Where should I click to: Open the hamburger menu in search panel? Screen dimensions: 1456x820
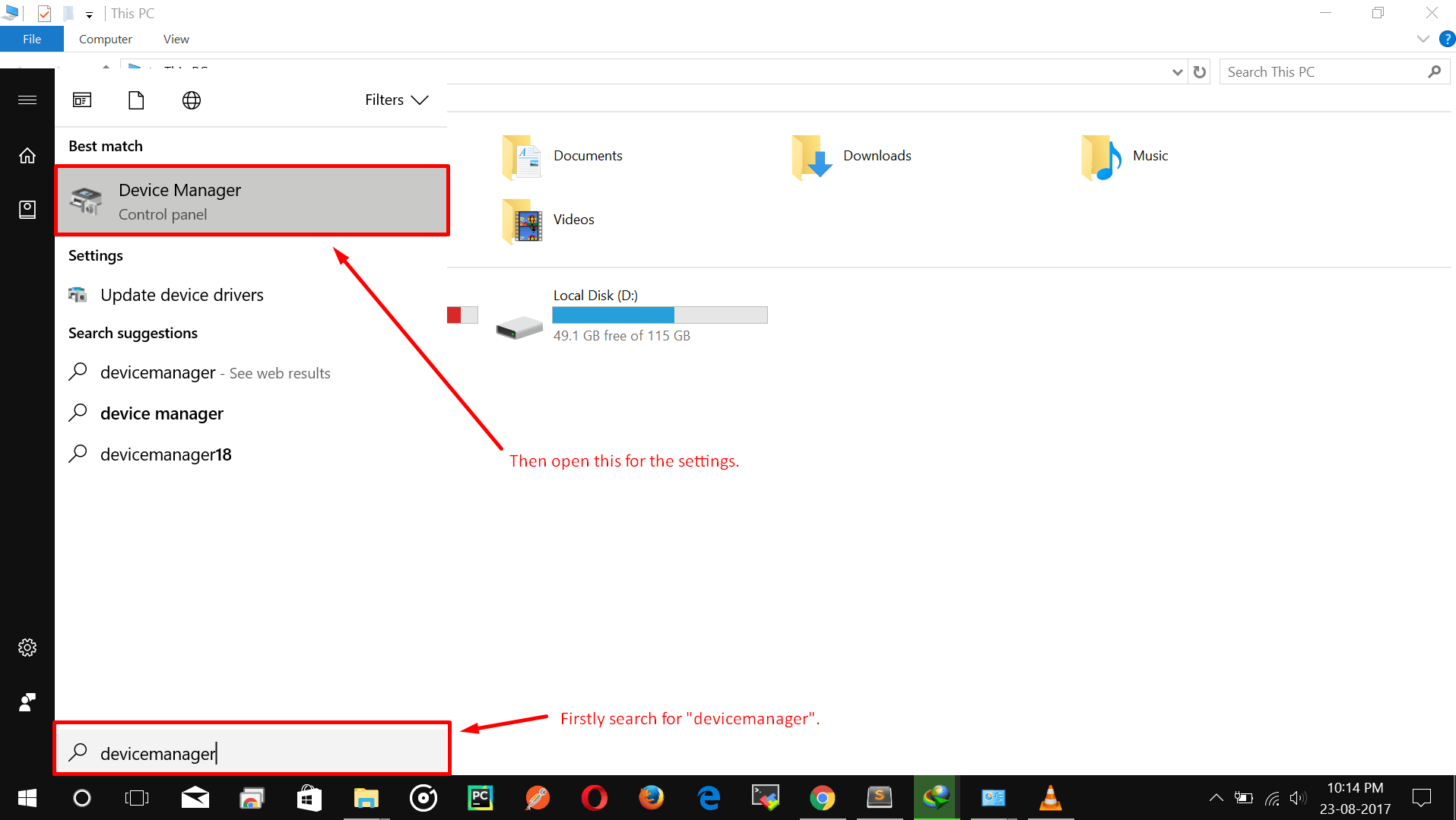click(x=27, y=100)
